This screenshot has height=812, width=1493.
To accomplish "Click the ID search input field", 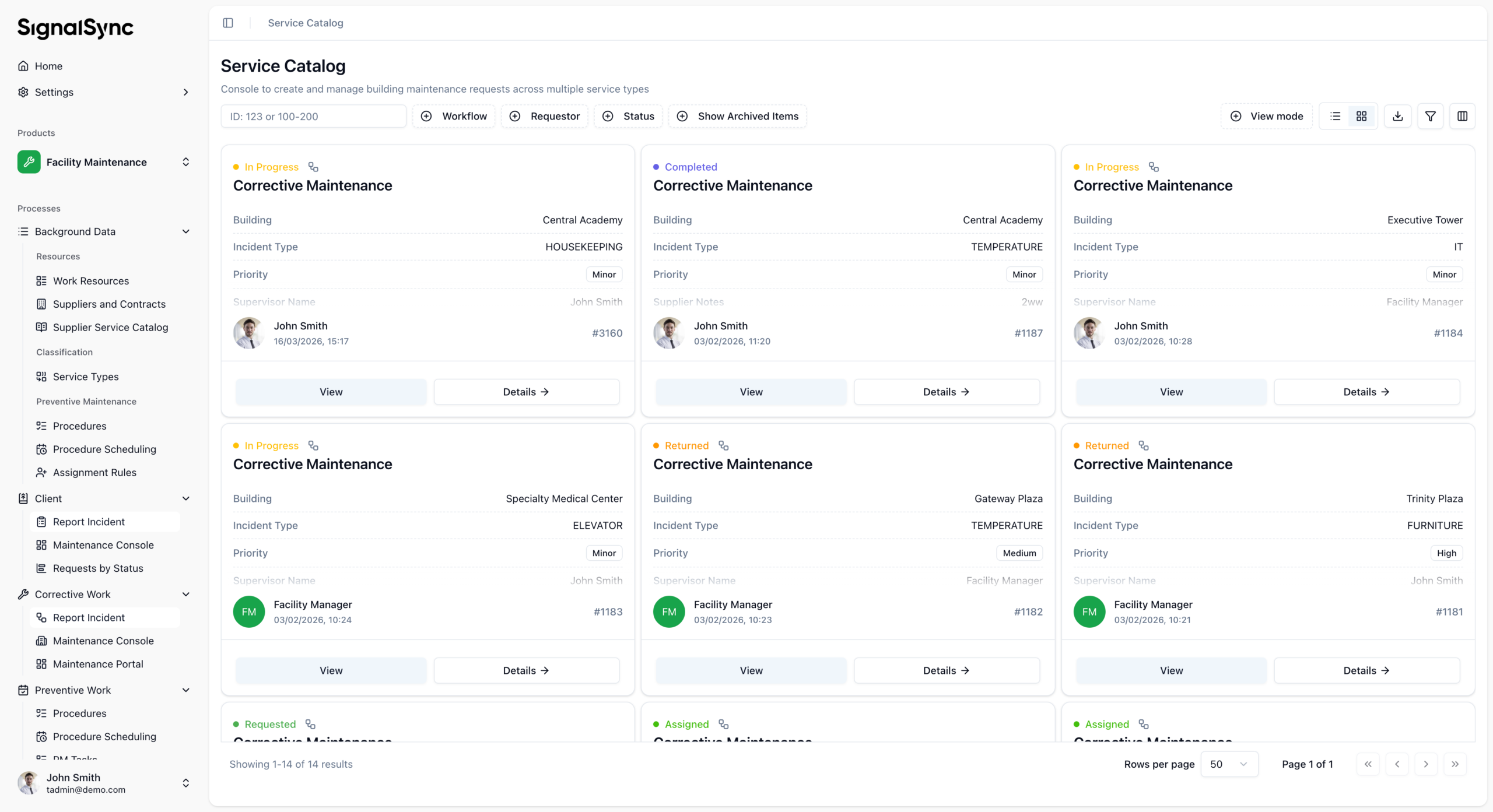I will (x=313, y=116).
